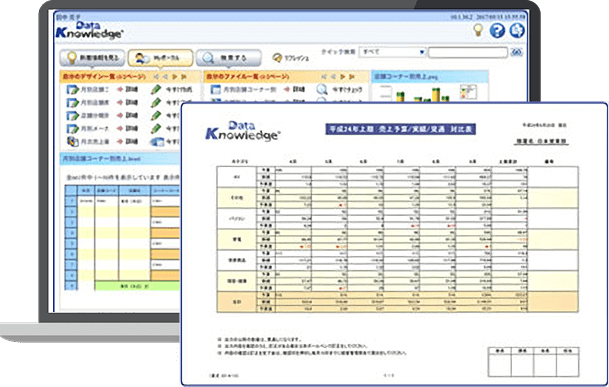The height and width of the screenshot is (387, 609).
Task: Click Data Knowledge logo in laptop window
Action: (x=89, y=31)
